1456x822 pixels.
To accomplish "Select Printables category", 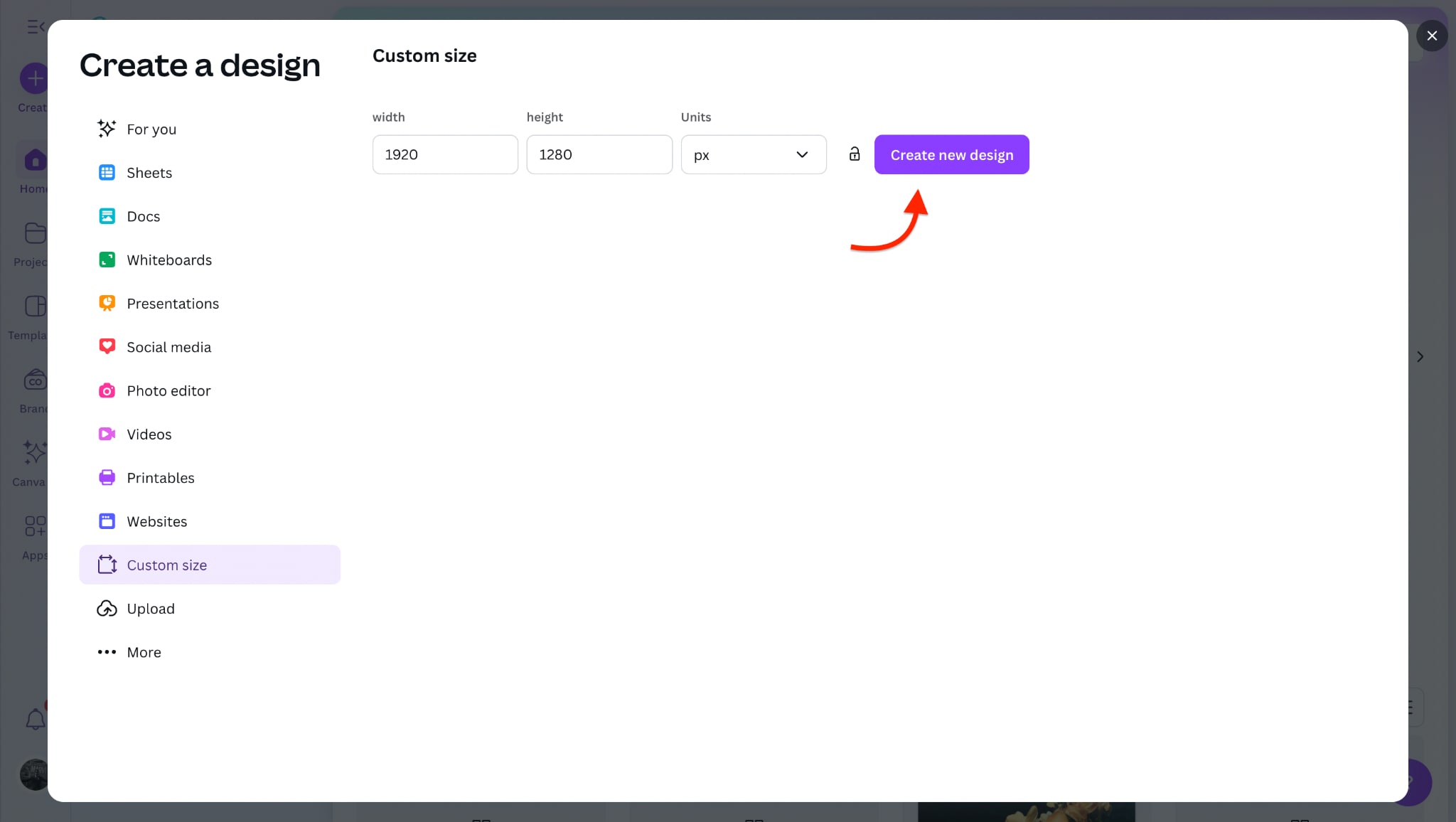I will 210,477.
